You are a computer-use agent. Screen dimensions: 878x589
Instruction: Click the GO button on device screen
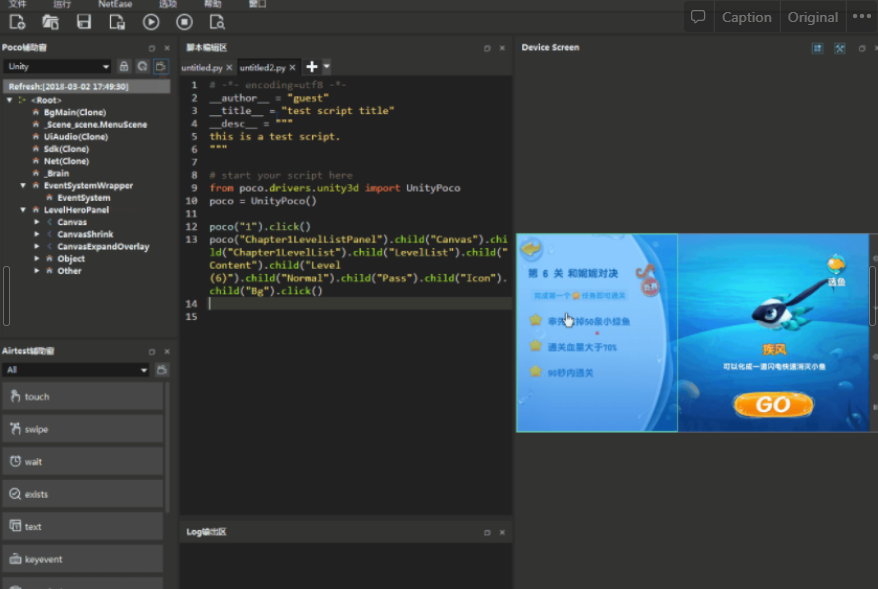(773, 404)
